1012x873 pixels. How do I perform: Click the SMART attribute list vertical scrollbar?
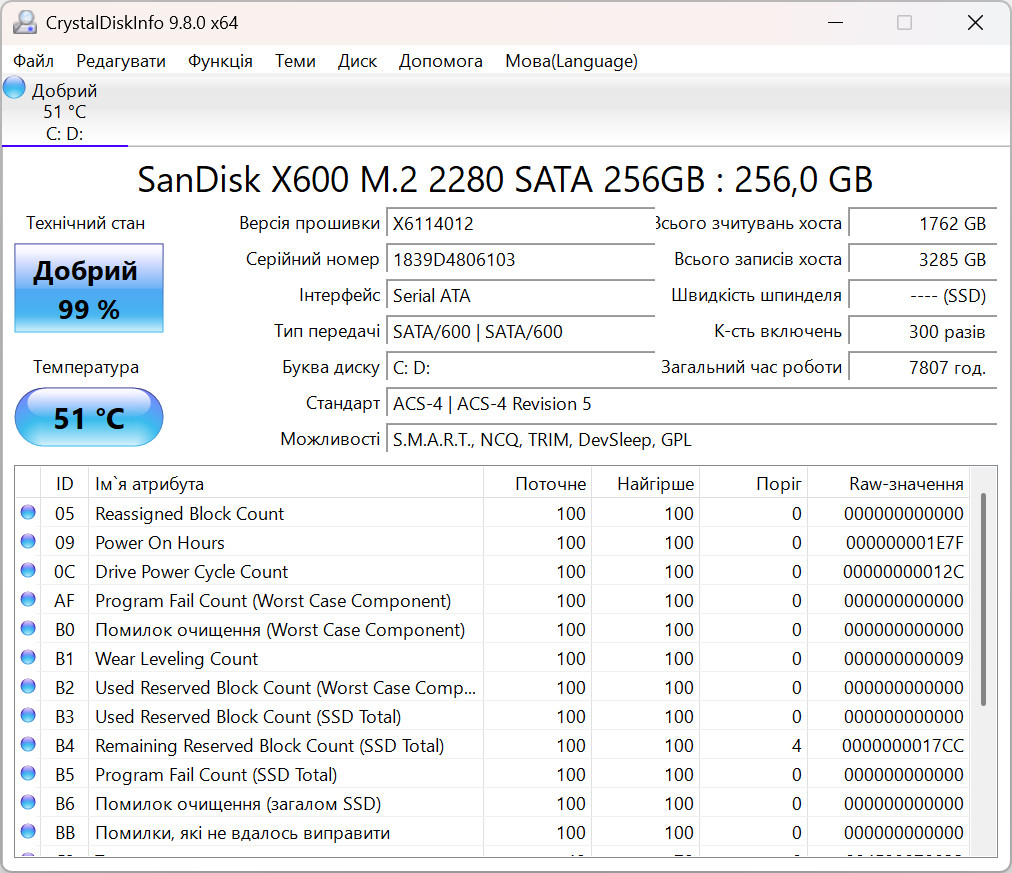tap(983, 599)
